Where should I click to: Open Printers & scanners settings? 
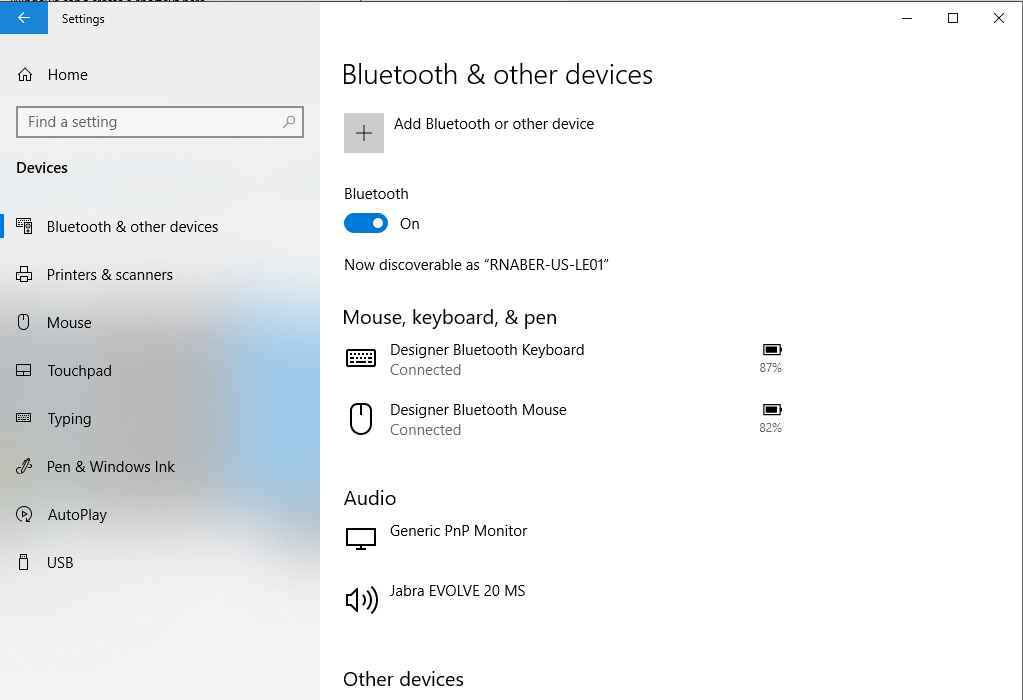[109, 275]
